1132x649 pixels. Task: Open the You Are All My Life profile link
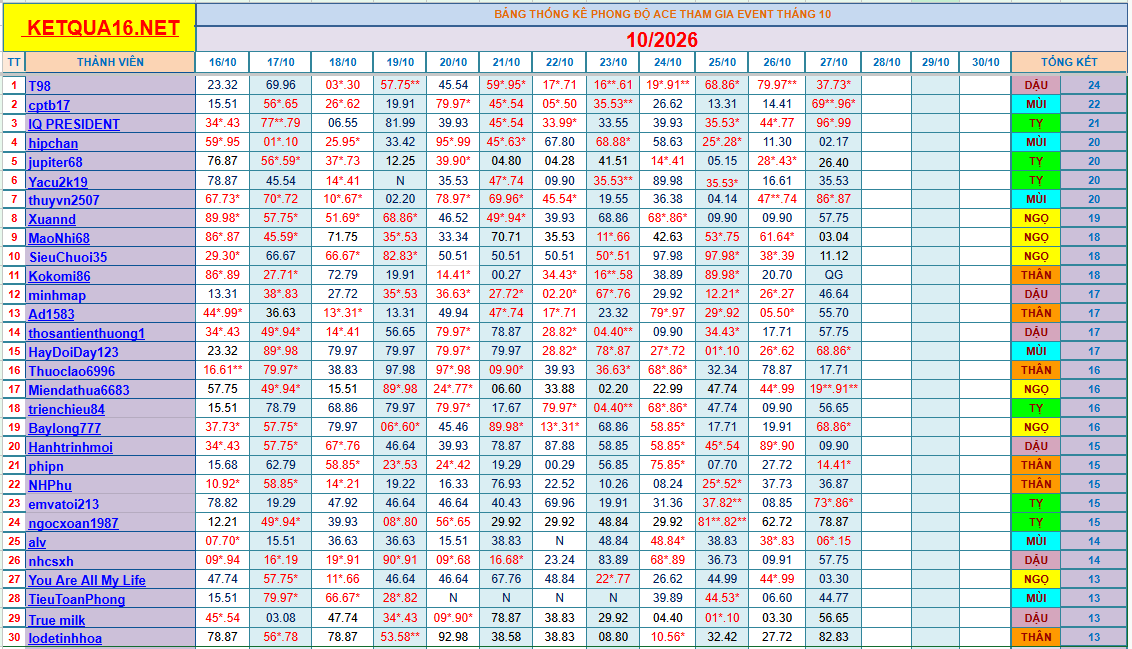pos(87,580)
